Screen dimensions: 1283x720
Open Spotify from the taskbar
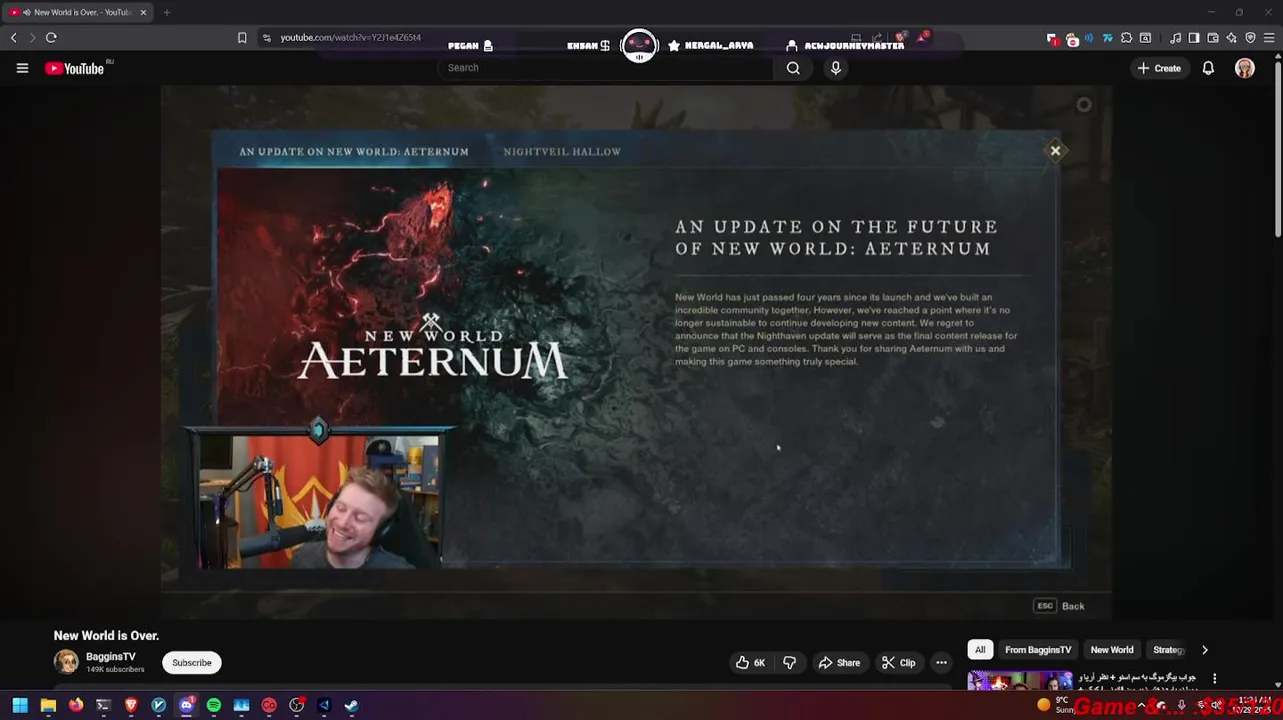pos(214,705)
